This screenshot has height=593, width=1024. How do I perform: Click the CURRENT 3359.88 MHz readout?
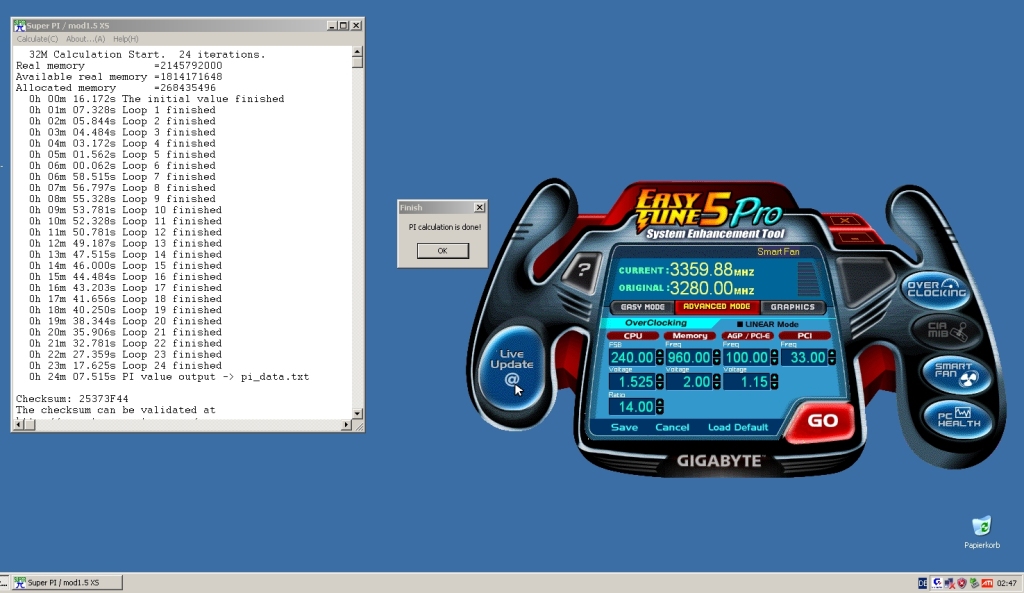(x=686, y=270)
